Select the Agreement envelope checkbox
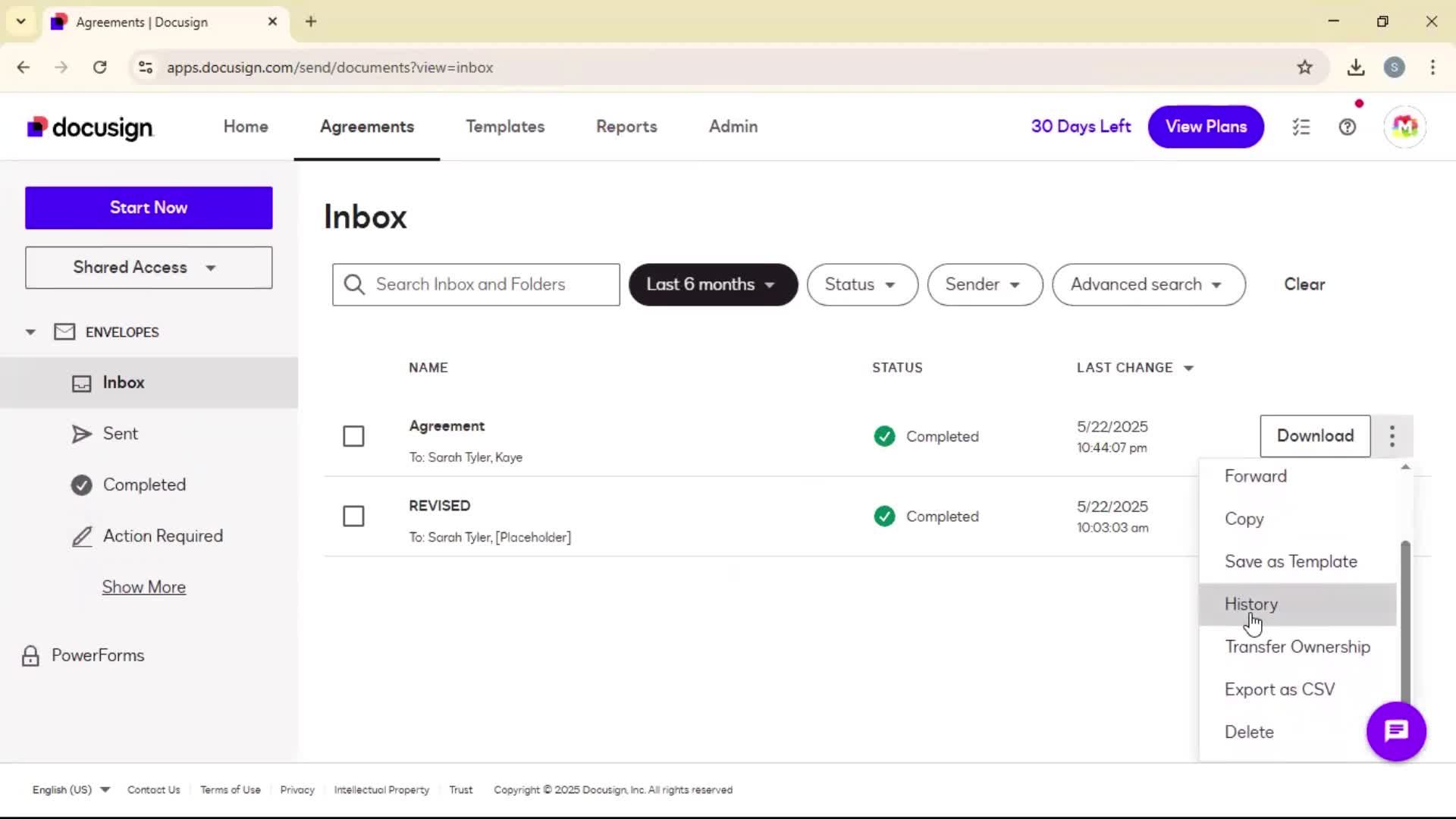The width and height of the screenshot is (1456, 819). coord(353,436)
